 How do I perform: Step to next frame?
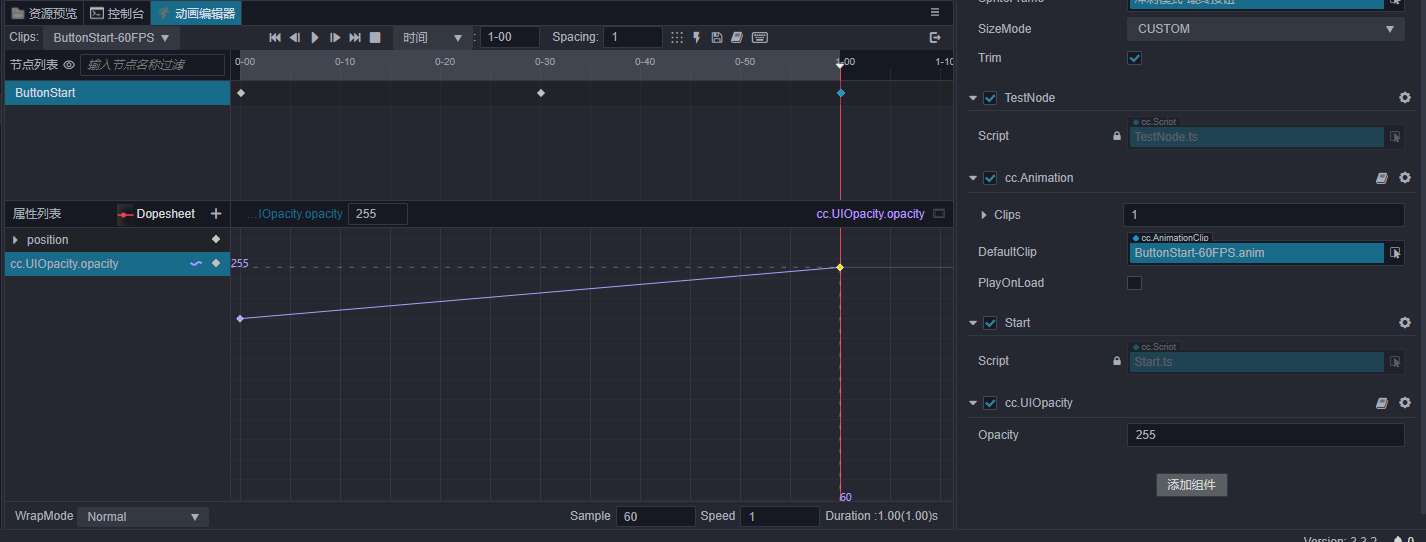[x=335, y=37]
